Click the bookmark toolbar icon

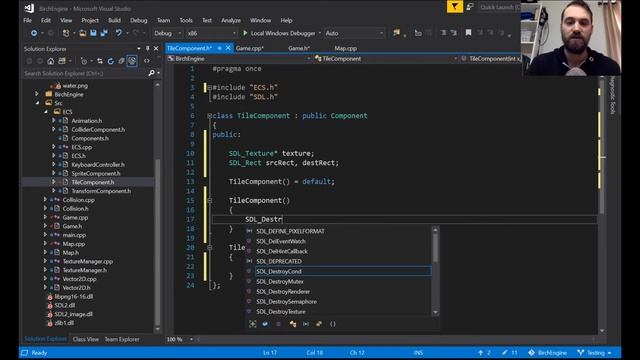pyautogui.click(x=468, y=33)
